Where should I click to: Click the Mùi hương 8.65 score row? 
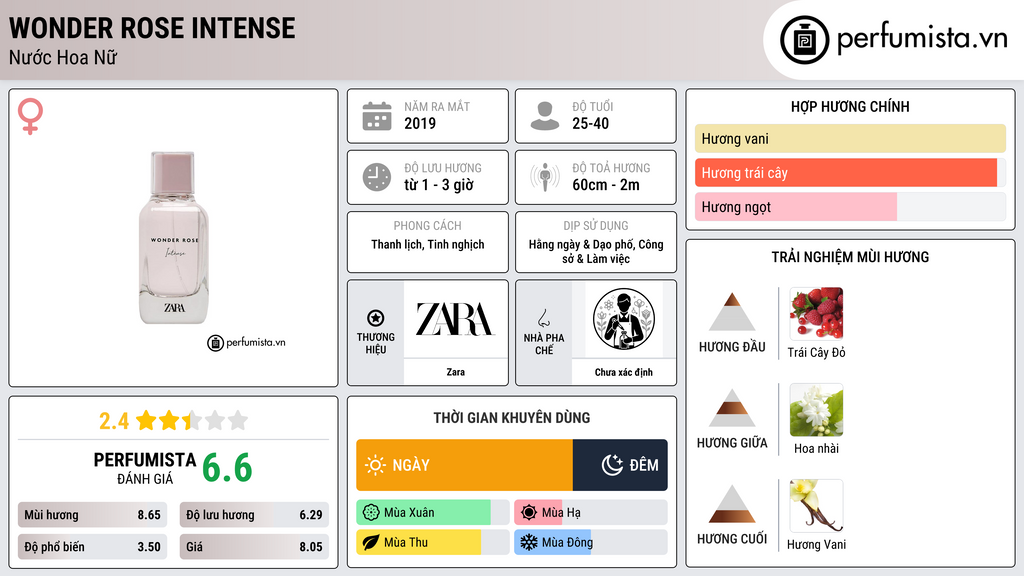click(x=92, y=515)
